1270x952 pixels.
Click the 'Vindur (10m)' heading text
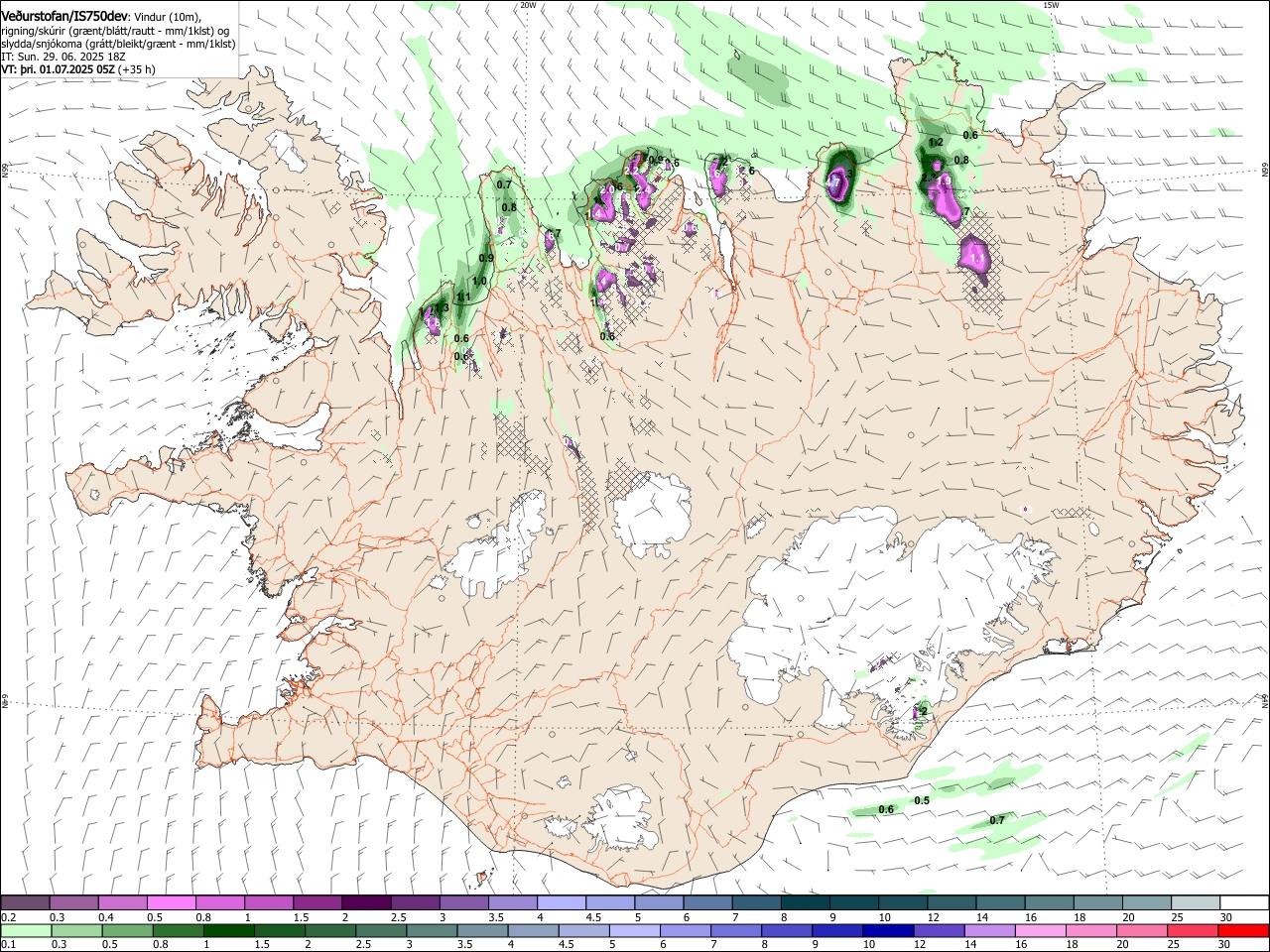click(x=167, y=17)
